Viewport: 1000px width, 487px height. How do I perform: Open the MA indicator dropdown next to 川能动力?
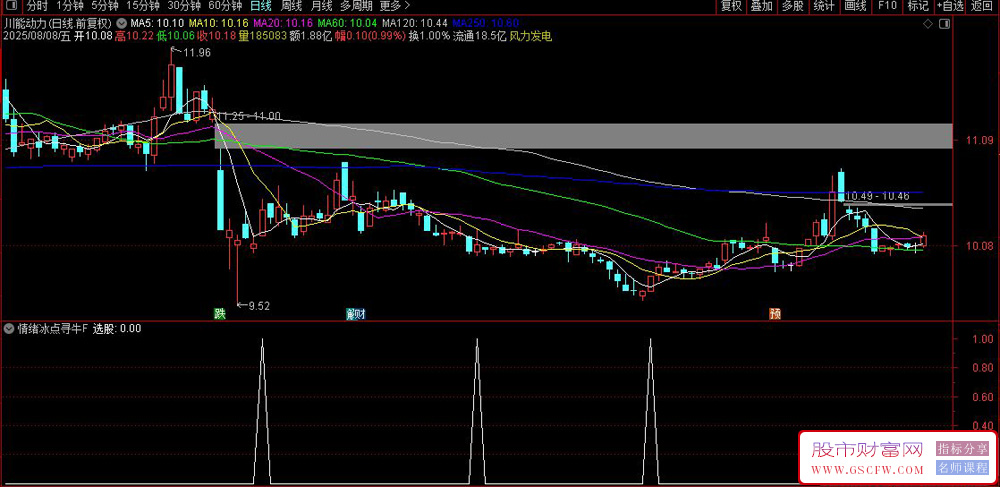click(x=122, y=24)
